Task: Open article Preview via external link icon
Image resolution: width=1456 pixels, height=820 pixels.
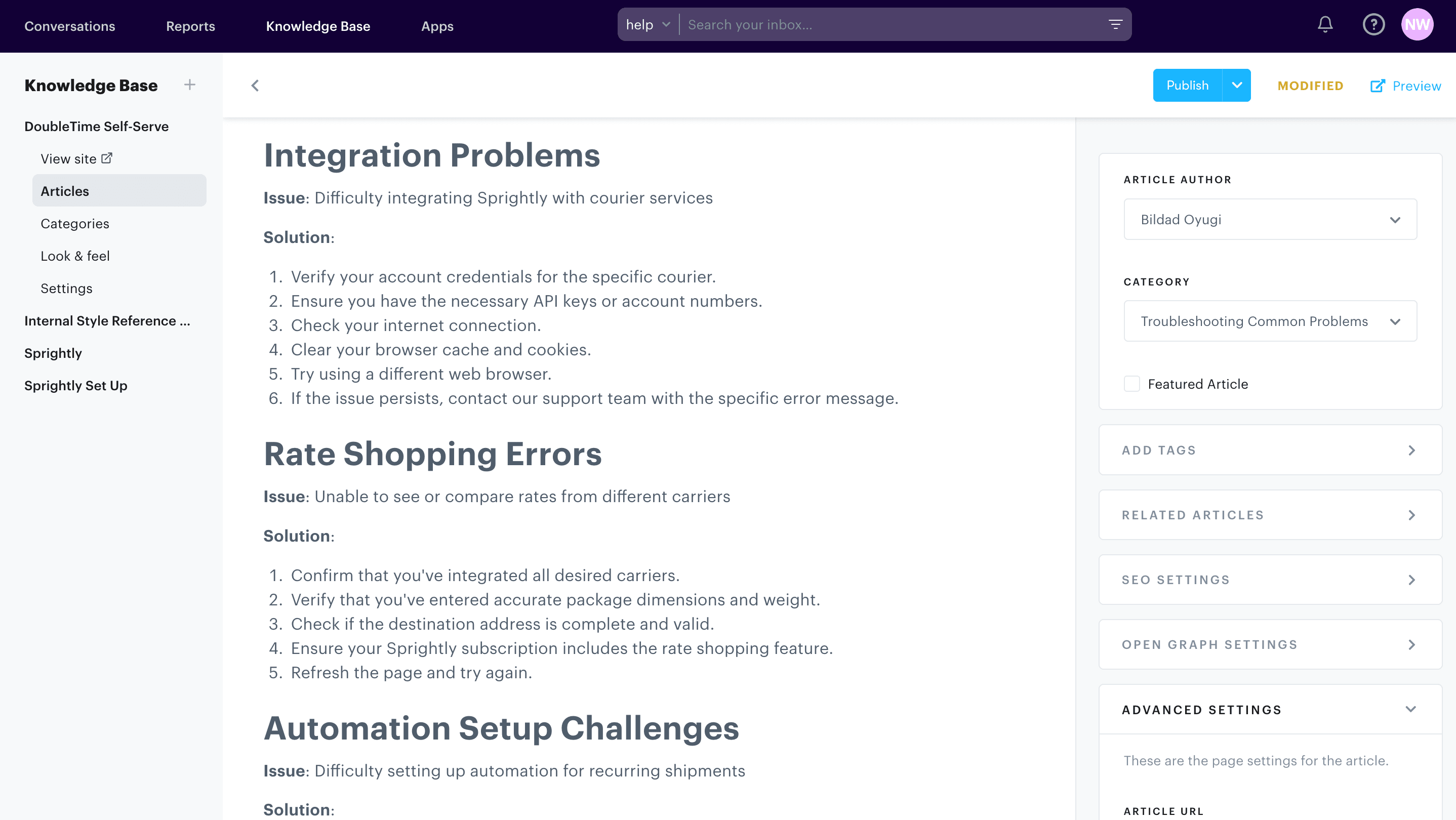Action: click(x=1379, y=86)
